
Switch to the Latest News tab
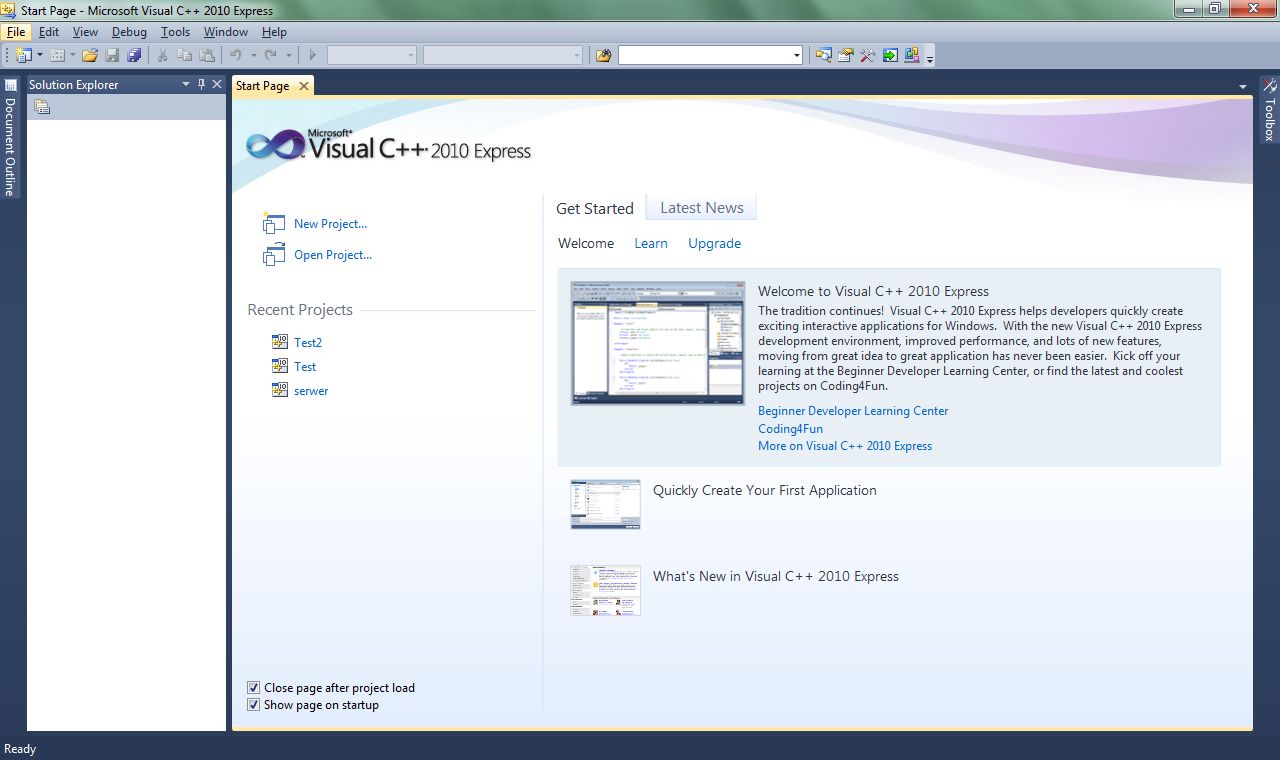tap(701, 208)
